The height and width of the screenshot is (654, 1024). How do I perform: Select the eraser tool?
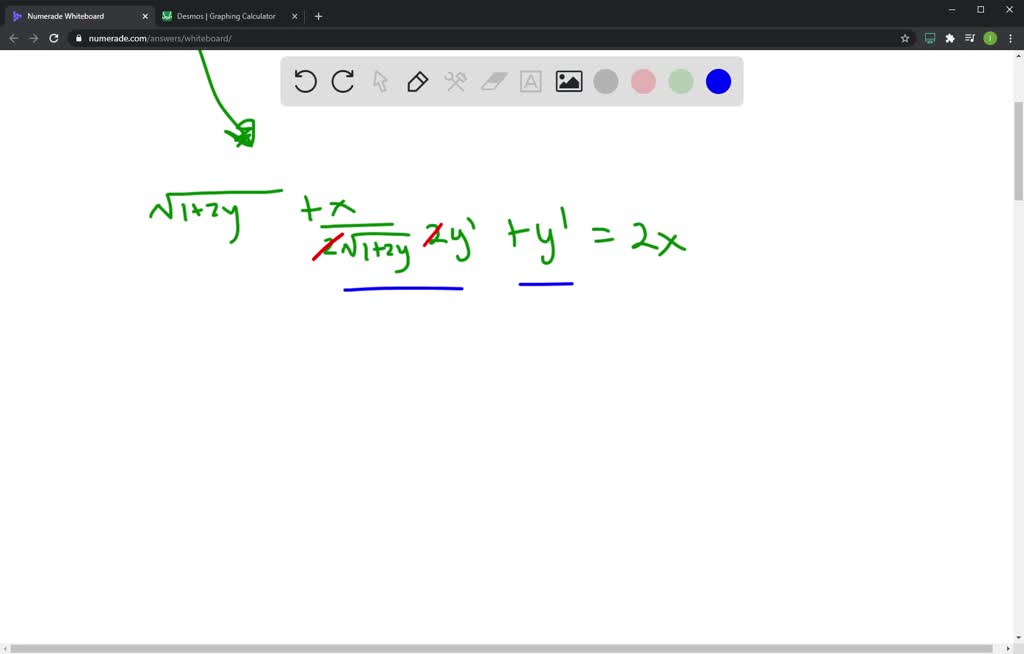493,81
